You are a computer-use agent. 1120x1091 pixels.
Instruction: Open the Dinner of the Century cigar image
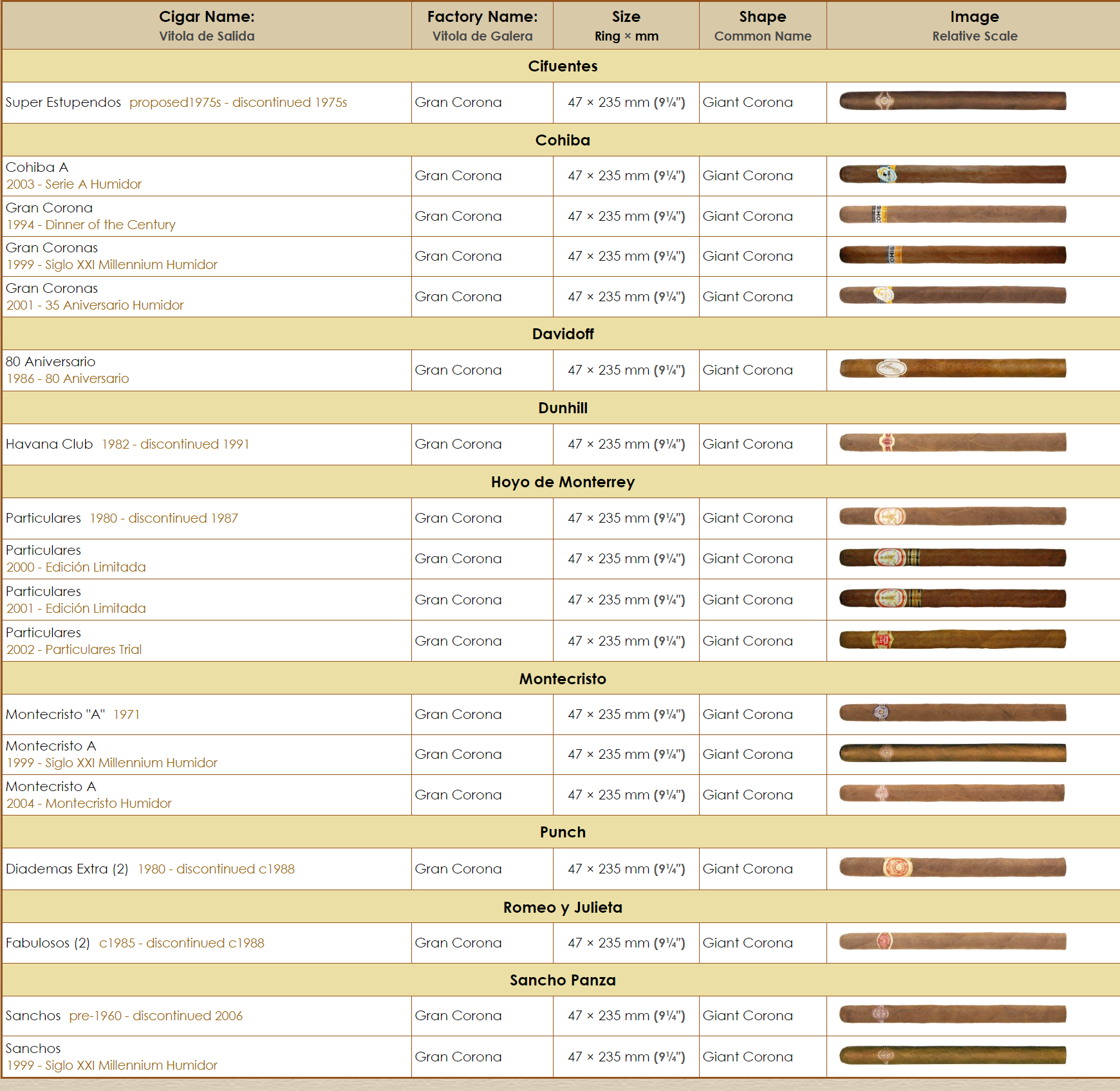[953, 215]
